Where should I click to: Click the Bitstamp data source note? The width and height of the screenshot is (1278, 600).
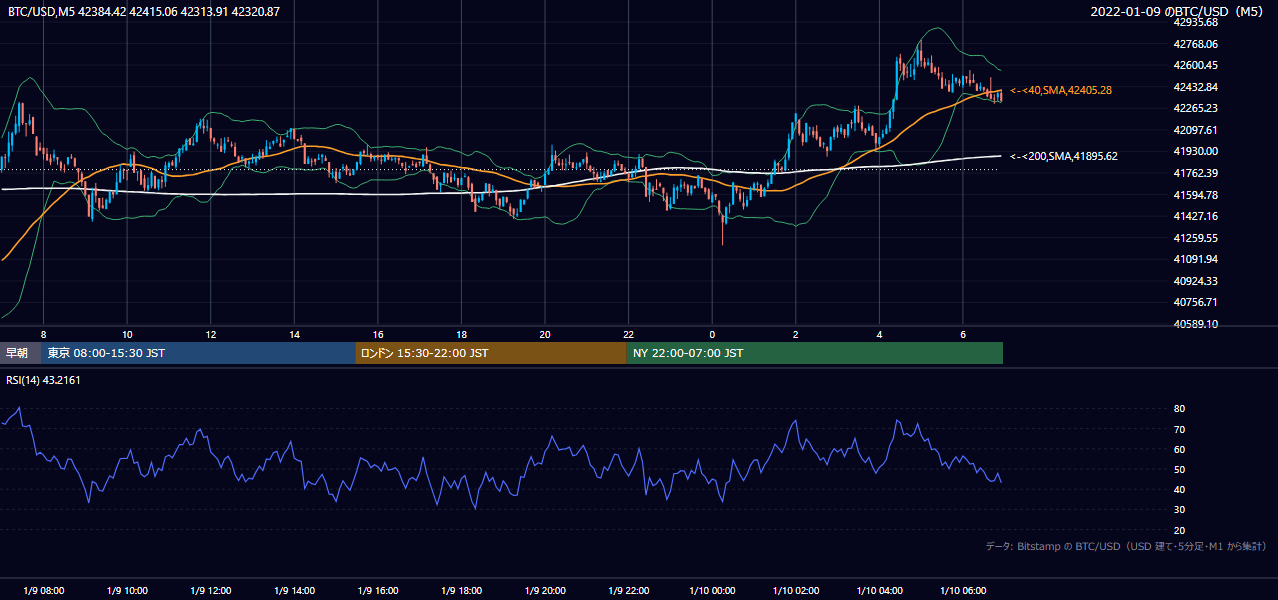(x=1126, y=546)
